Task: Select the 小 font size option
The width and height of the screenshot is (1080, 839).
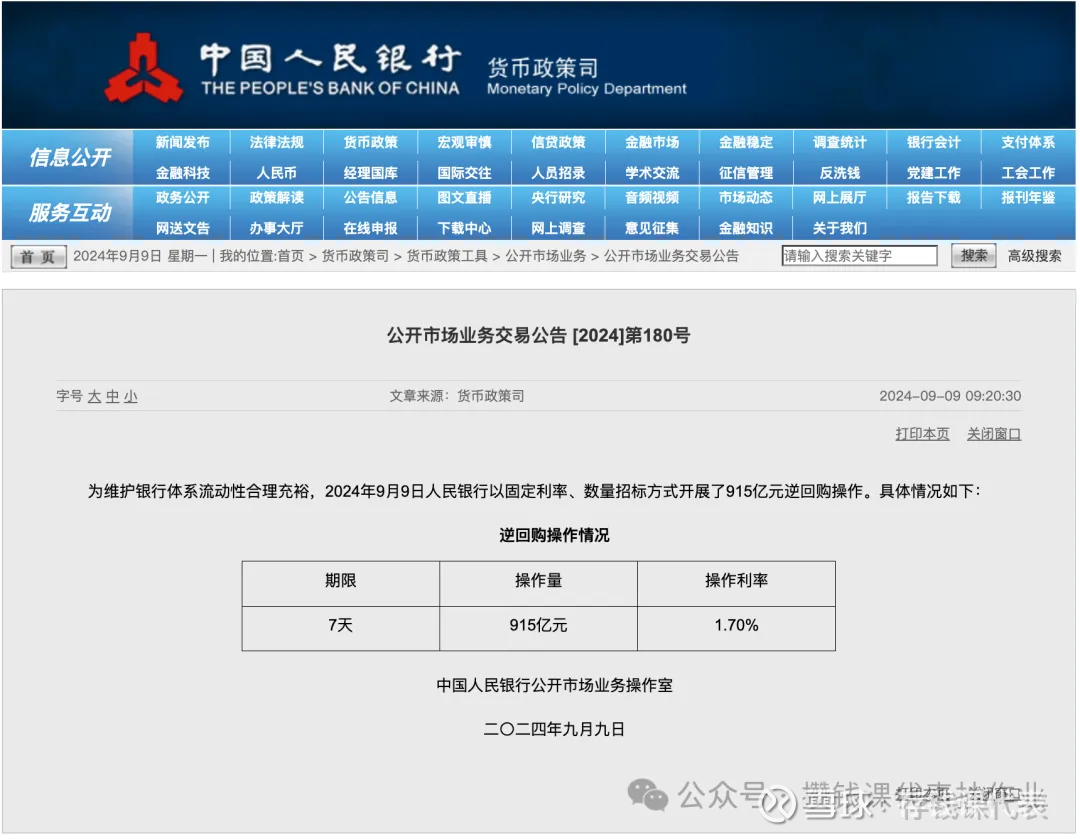Action: (131, 396)
